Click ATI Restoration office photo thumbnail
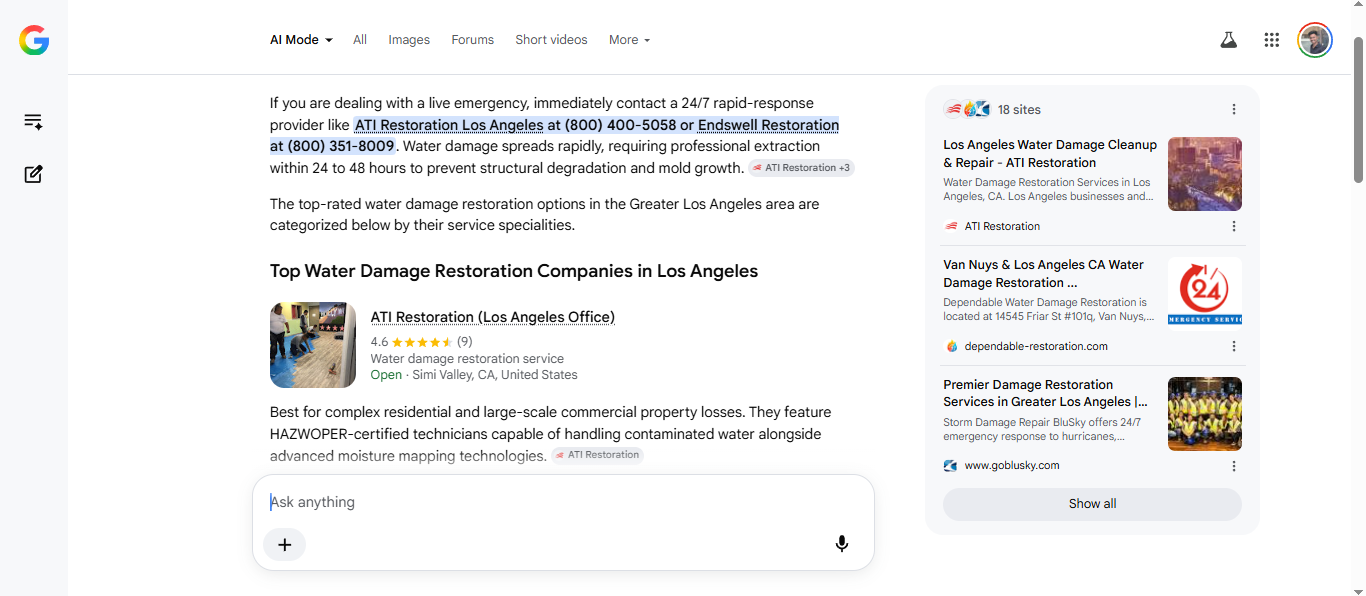Viewport: 1366px width, 596px height. (313, 345)
